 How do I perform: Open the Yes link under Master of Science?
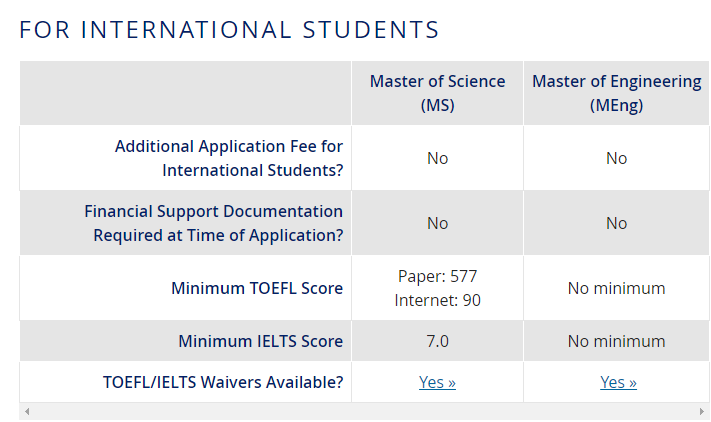[x=437, y=382]
